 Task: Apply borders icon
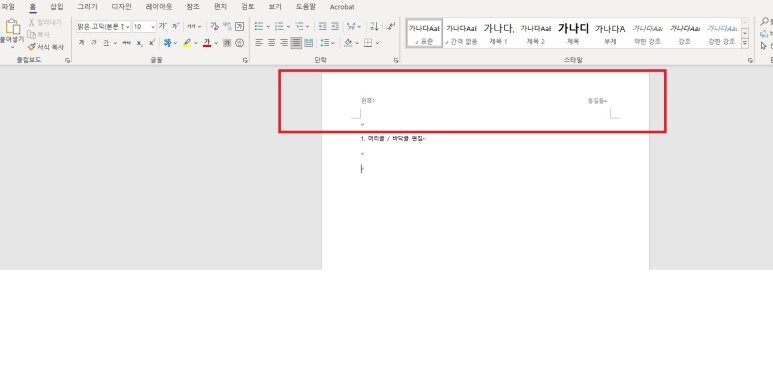pyautogui.click(x=368, y=43)
